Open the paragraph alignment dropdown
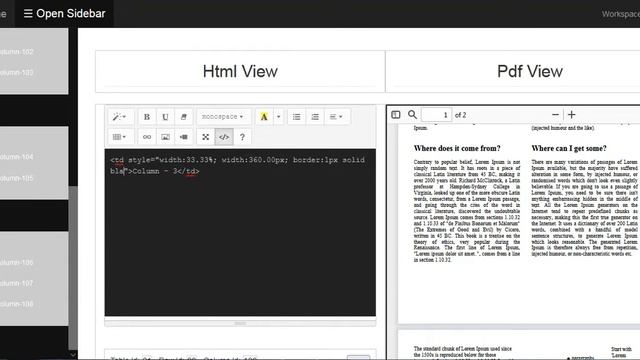 336,117
